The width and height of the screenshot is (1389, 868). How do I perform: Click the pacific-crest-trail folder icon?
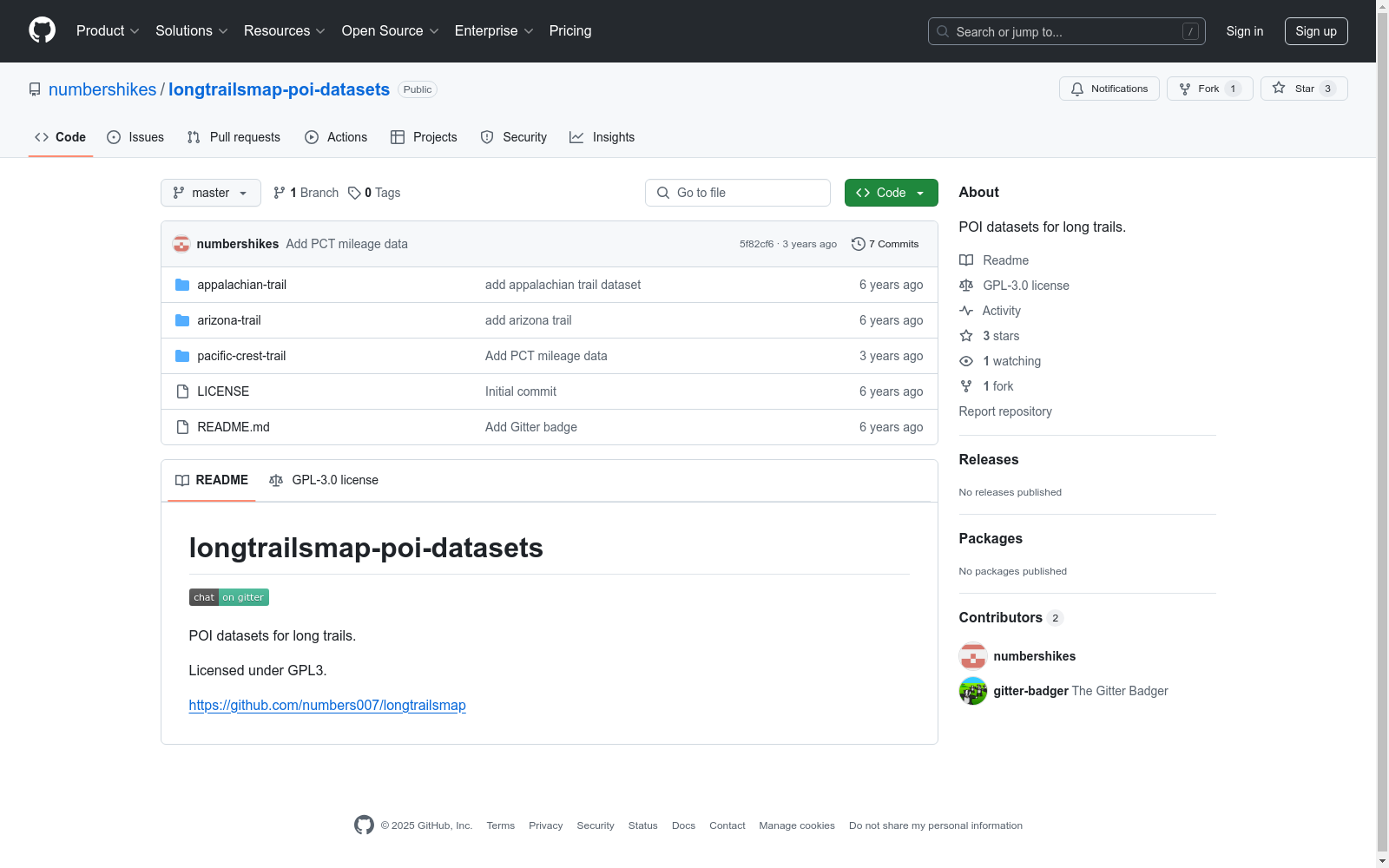pos(182,356)
